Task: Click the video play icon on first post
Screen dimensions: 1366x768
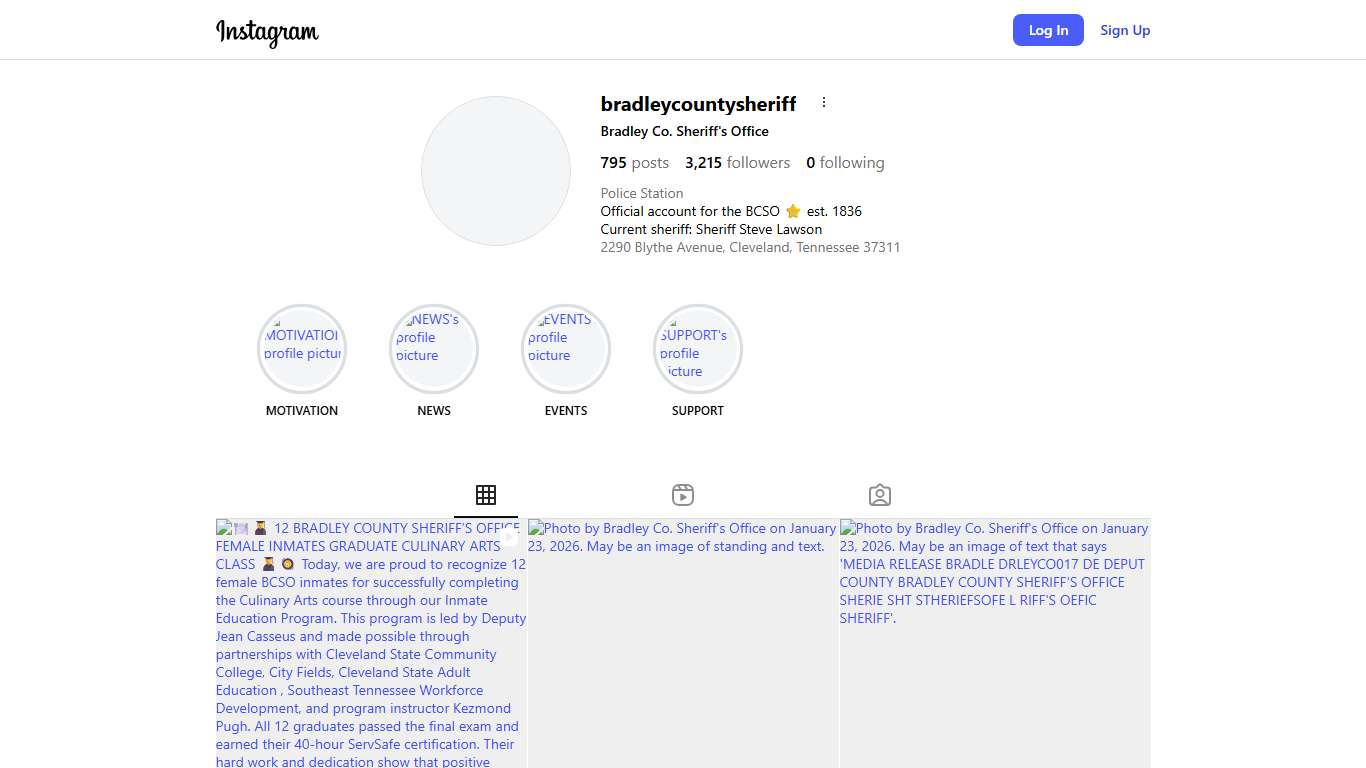Action: pyautogui.click(x=509, y=537)
